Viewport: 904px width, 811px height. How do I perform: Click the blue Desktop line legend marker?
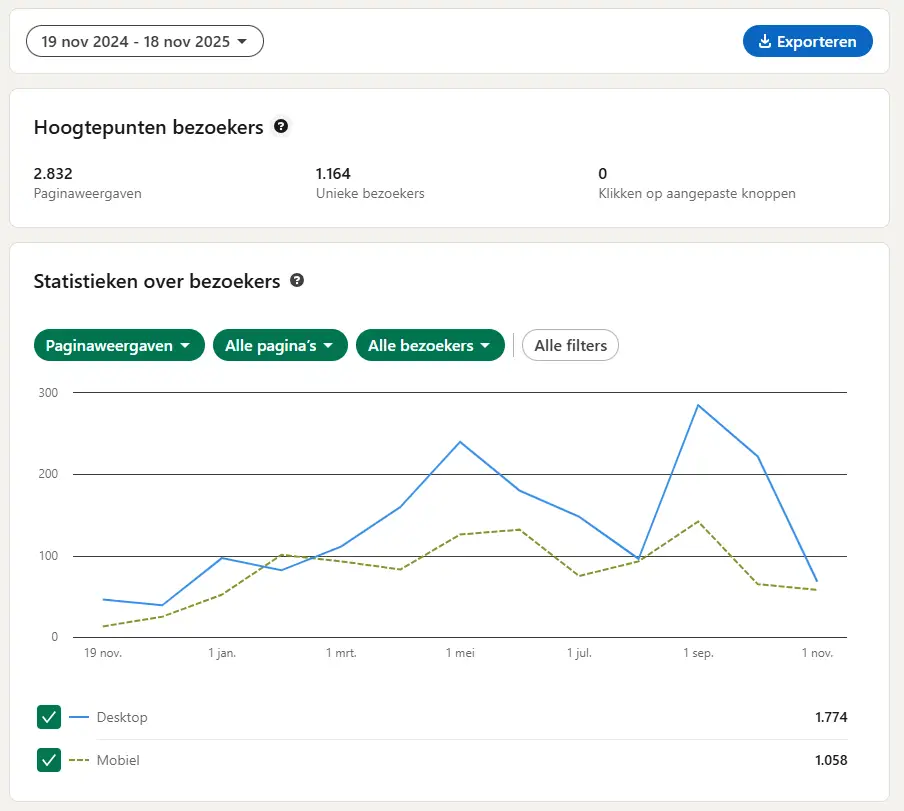coord(79,717)
